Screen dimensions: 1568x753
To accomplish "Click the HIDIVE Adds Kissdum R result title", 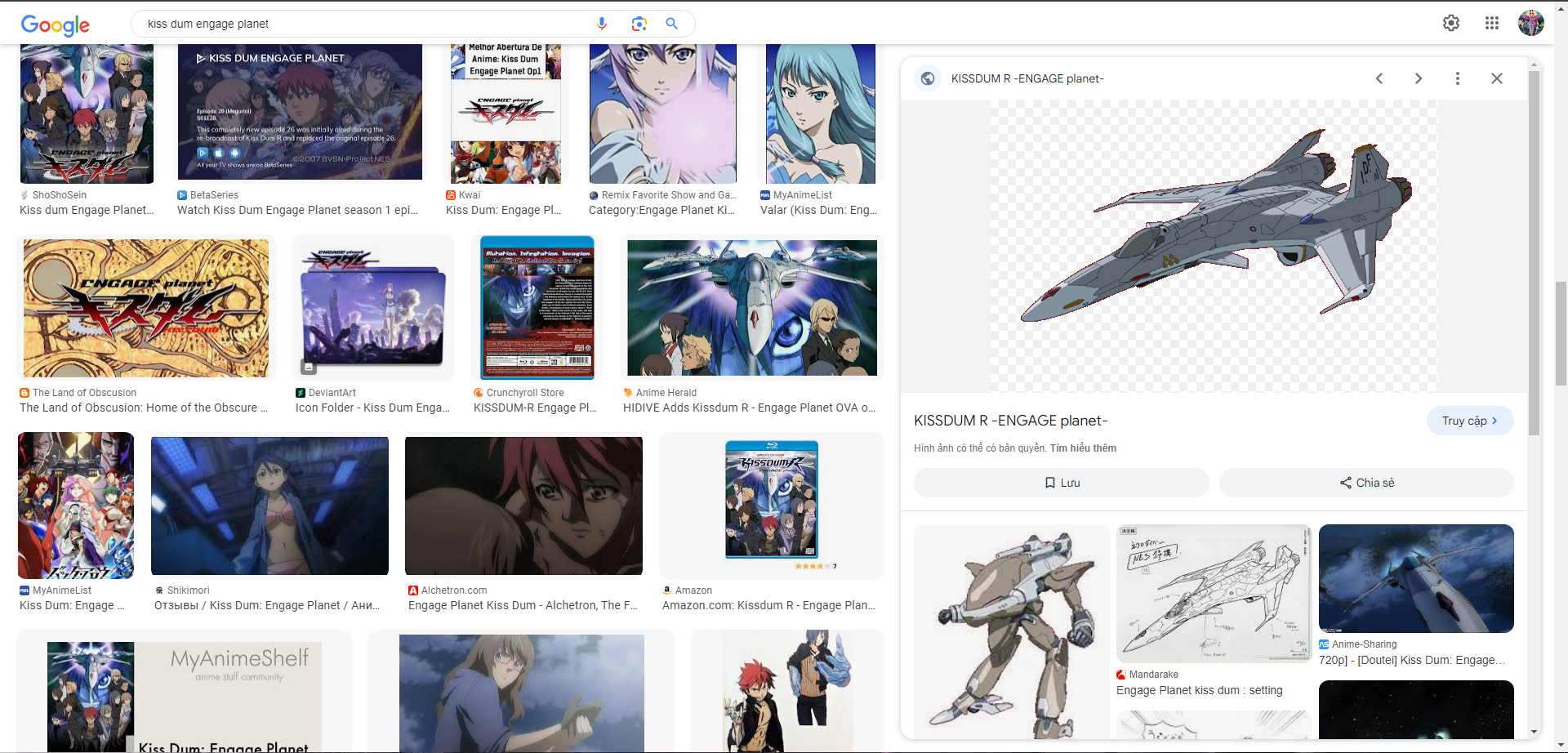I will pyautogui.click(x=749, y=408).
